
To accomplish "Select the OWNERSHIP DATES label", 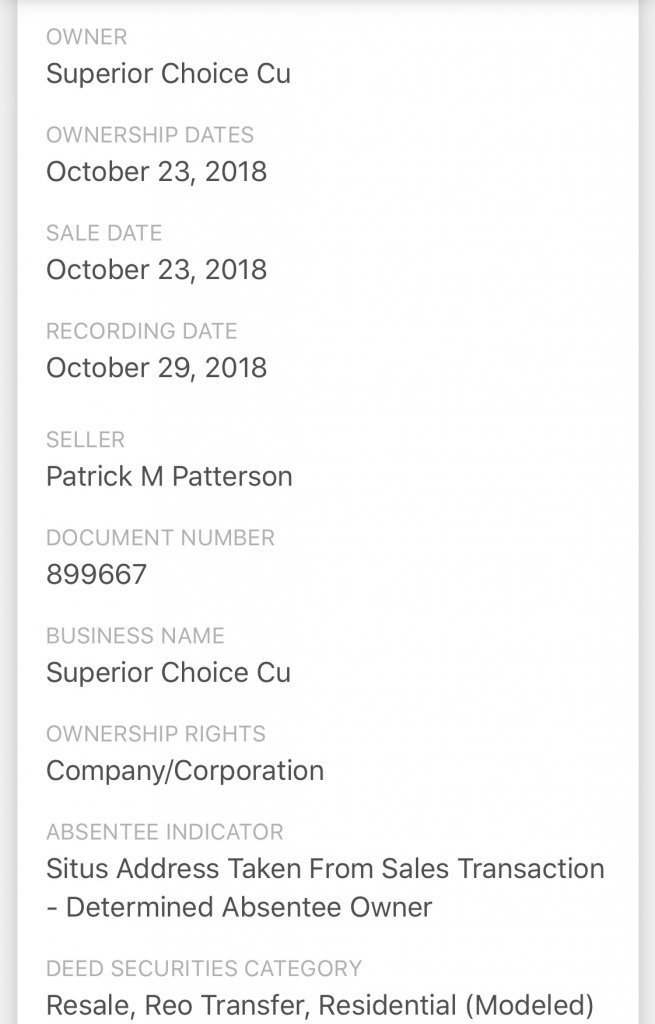I will [x=150, y=135].
